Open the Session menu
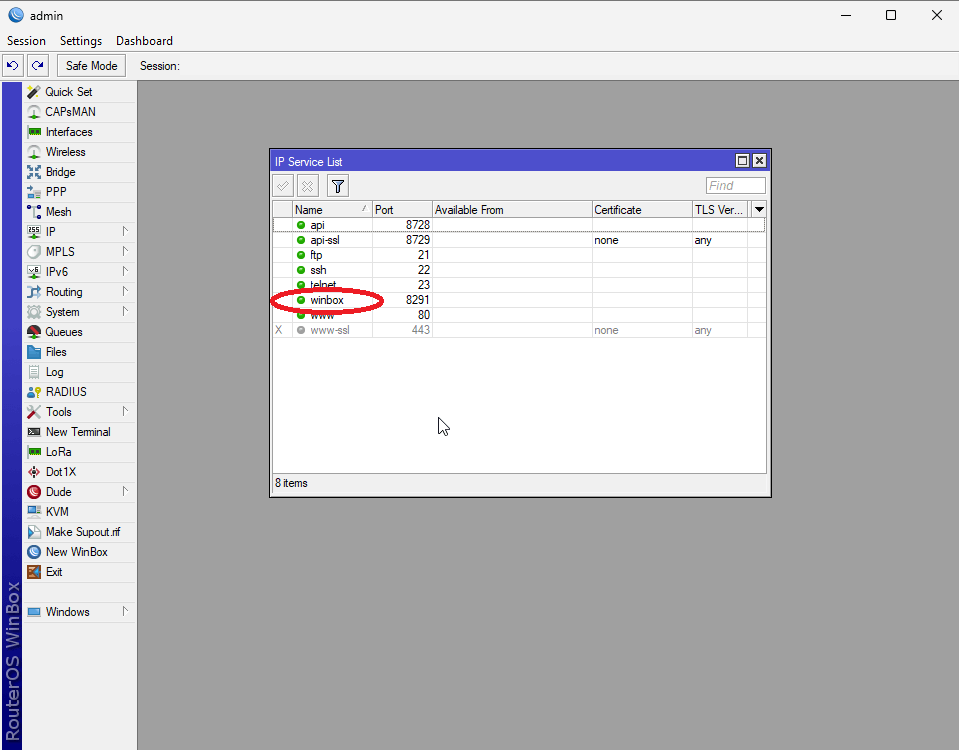This screenshot has width=959, height=750. coord(26,41)
